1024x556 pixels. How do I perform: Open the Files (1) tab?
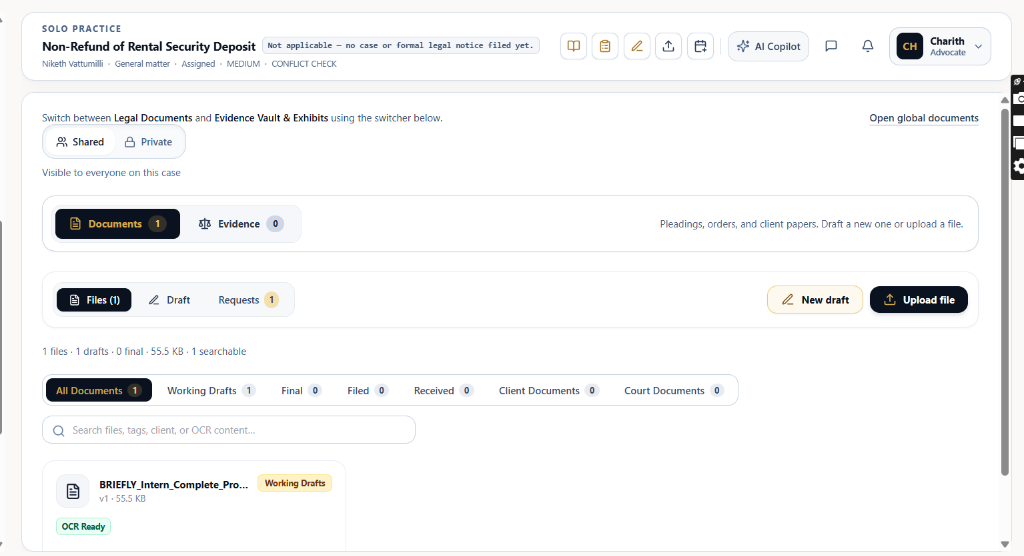click(x=94, y=300)
